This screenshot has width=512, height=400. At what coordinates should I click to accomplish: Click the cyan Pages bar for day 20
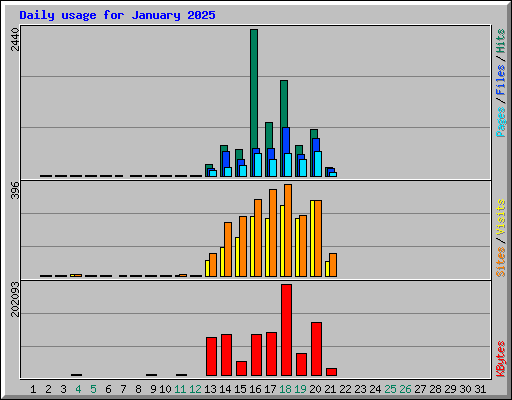[318, 164]
